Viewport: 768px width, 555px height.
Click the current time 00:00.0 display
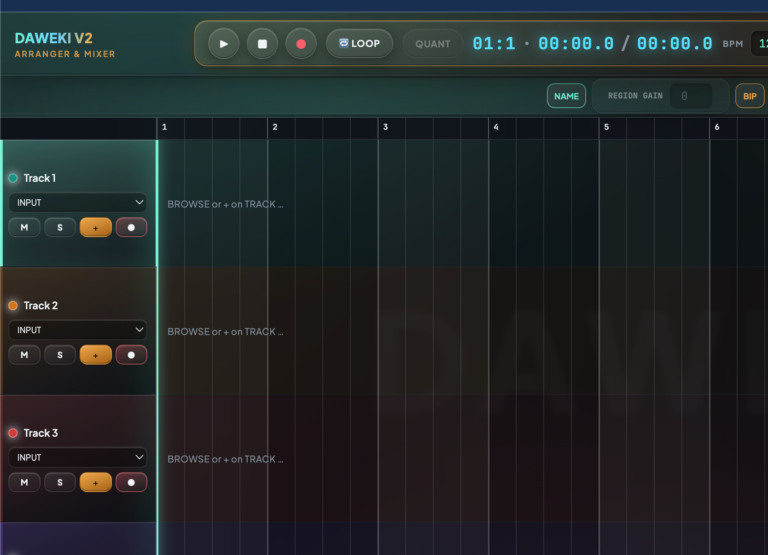576,44
